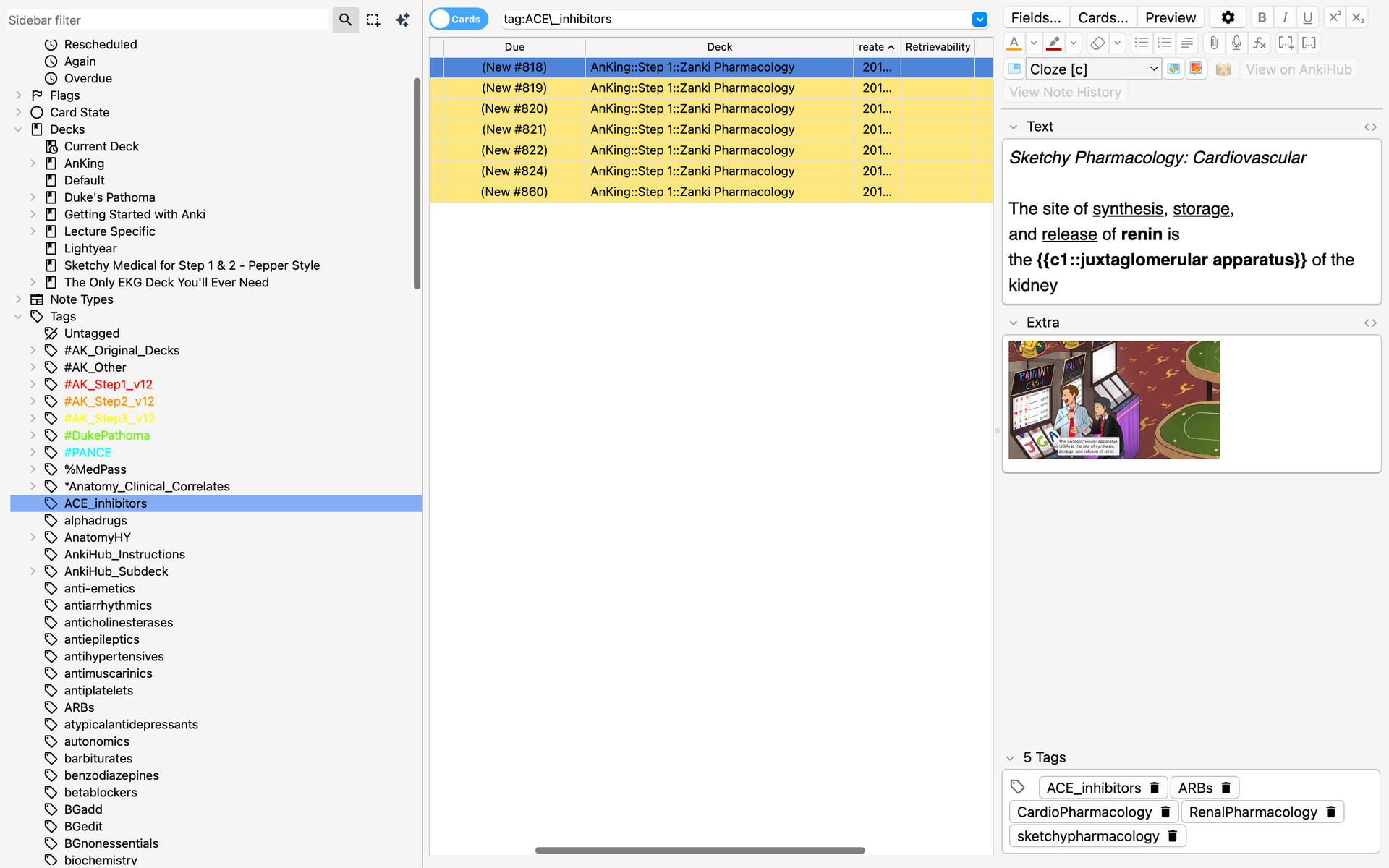Click the microphone record audio icon
The height and width of the screenshot is (868, 1389).
tap(1236, 43)
